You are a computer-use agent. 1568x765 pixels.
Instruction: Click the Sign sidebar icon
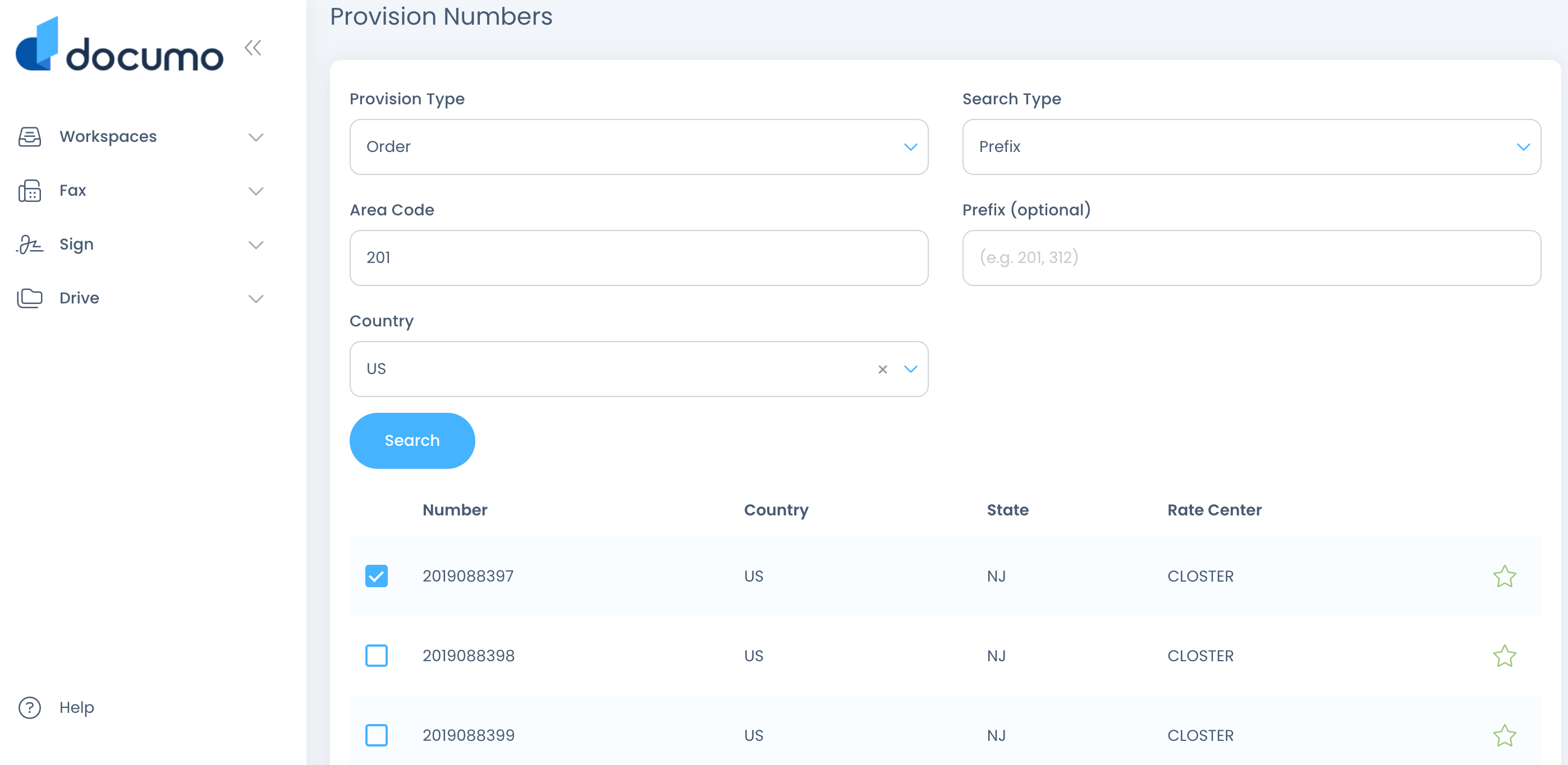[x=29, y=244]
